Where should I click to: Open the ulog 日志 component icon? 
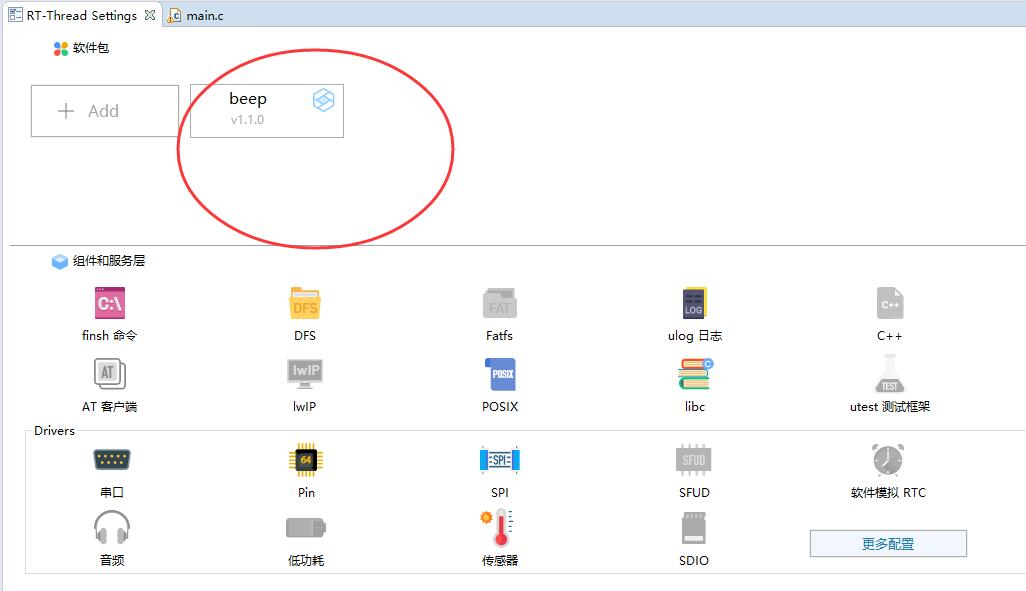coord(694,304)
